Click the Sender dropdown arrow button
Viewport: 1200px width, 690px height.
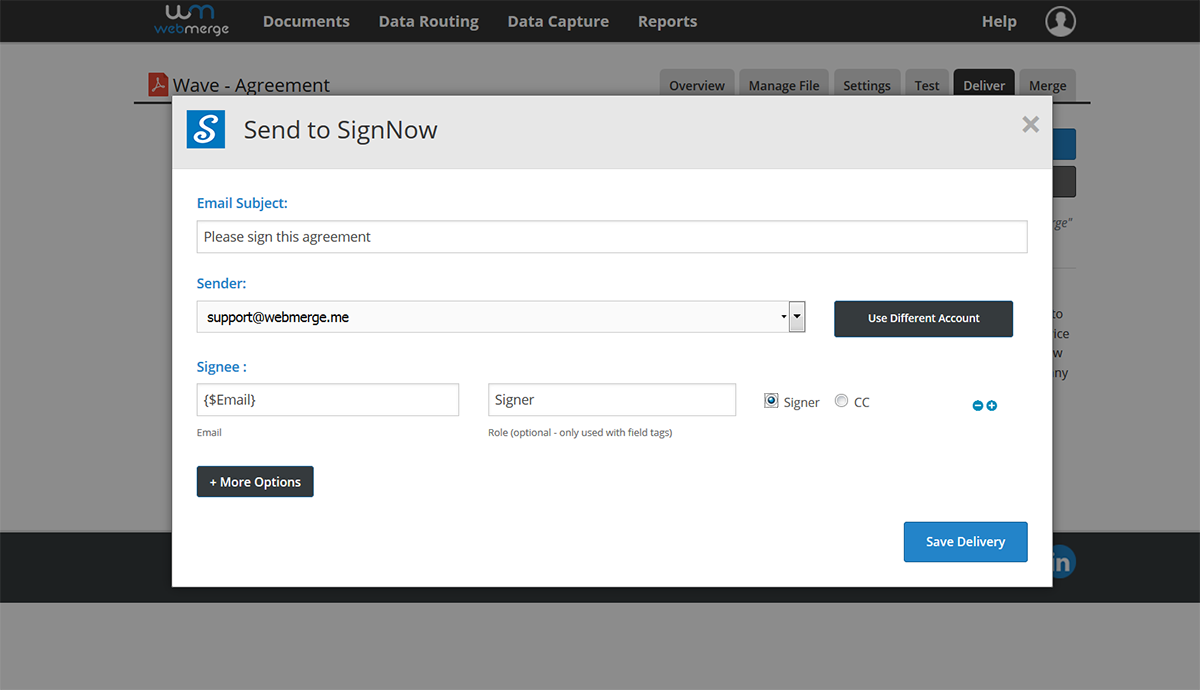[797, 317]
